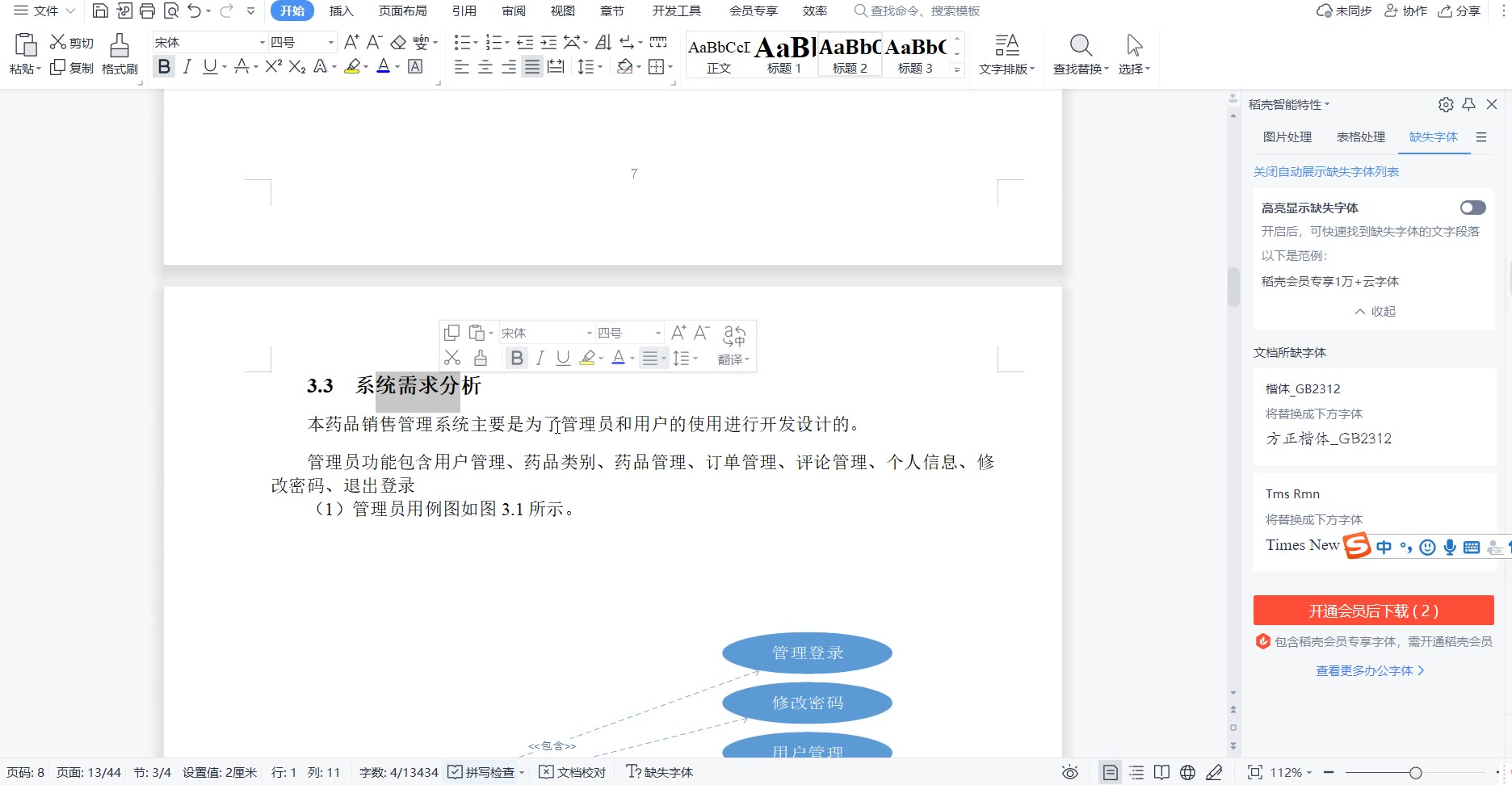Toggle justify alignment in ribbon

pos(531,67)
